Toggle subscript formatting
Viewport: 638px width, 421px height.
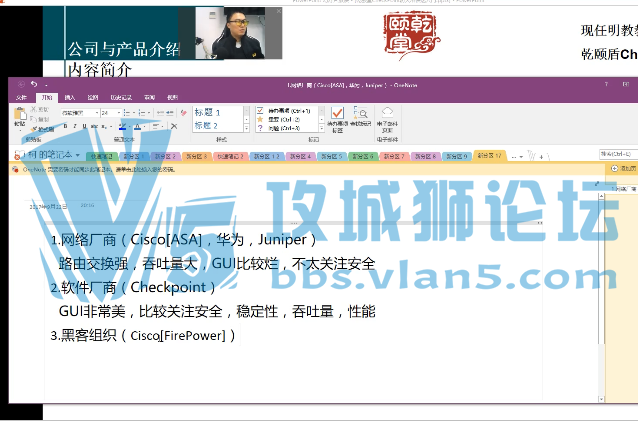tap(104, 127)
